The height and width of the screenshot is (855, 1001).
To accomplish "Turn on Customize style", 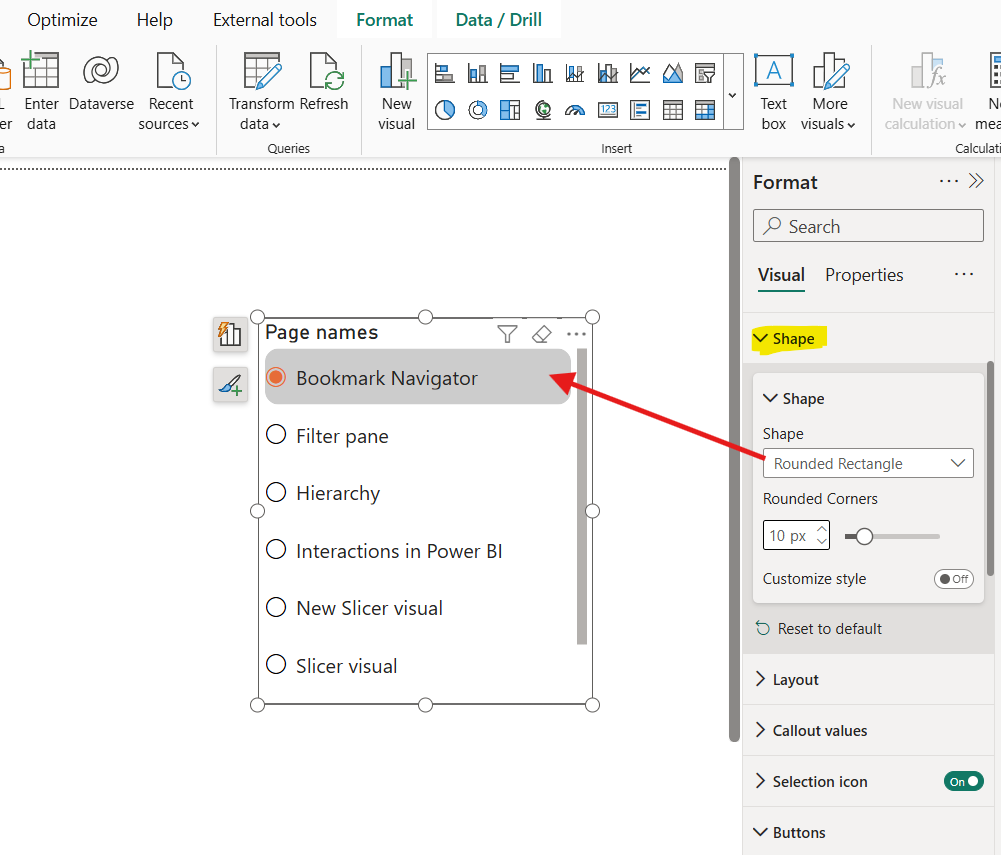I will (953, 578).
